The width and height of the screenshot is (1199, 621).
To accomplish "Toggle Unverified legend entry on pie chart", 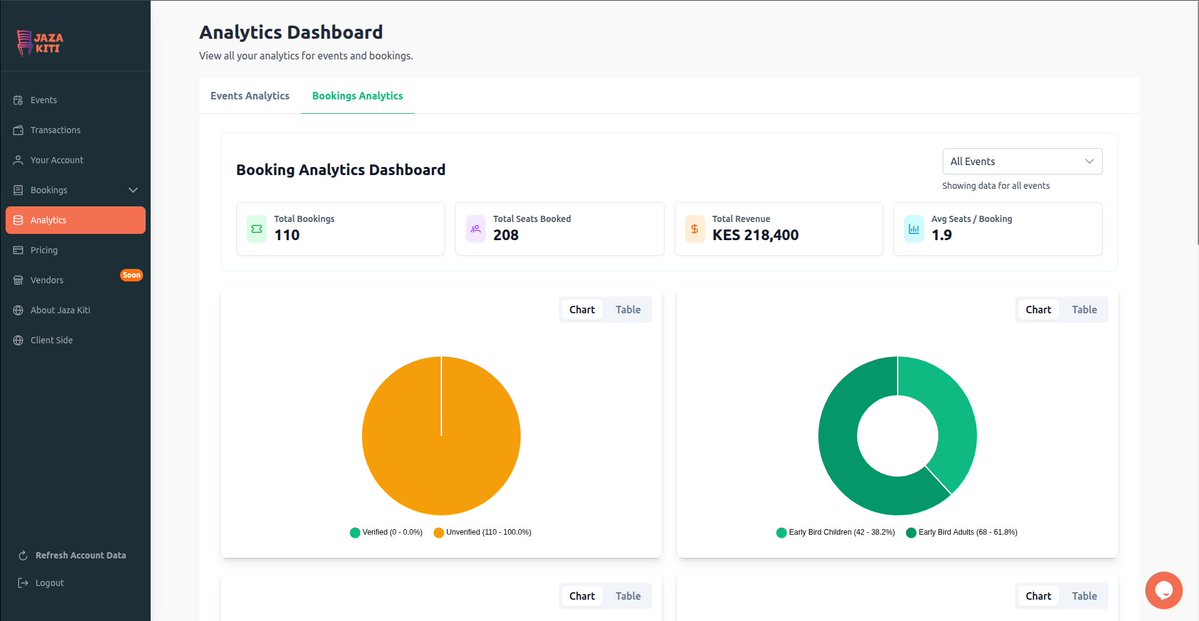I will pyautogui.click(x=483, y=532).
